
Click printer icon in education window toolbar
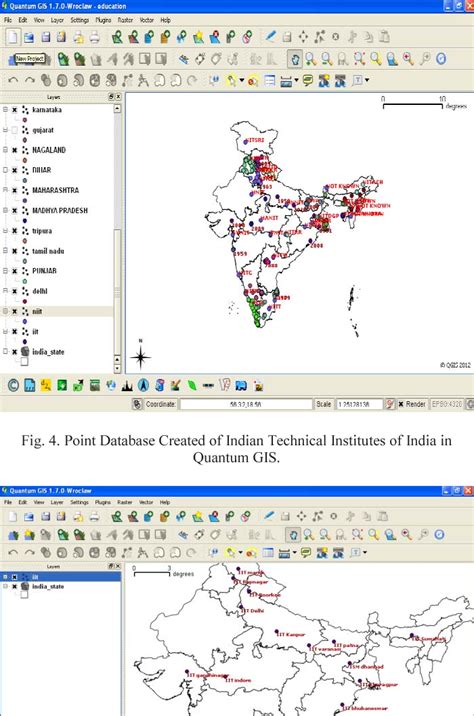coord(94,37)
